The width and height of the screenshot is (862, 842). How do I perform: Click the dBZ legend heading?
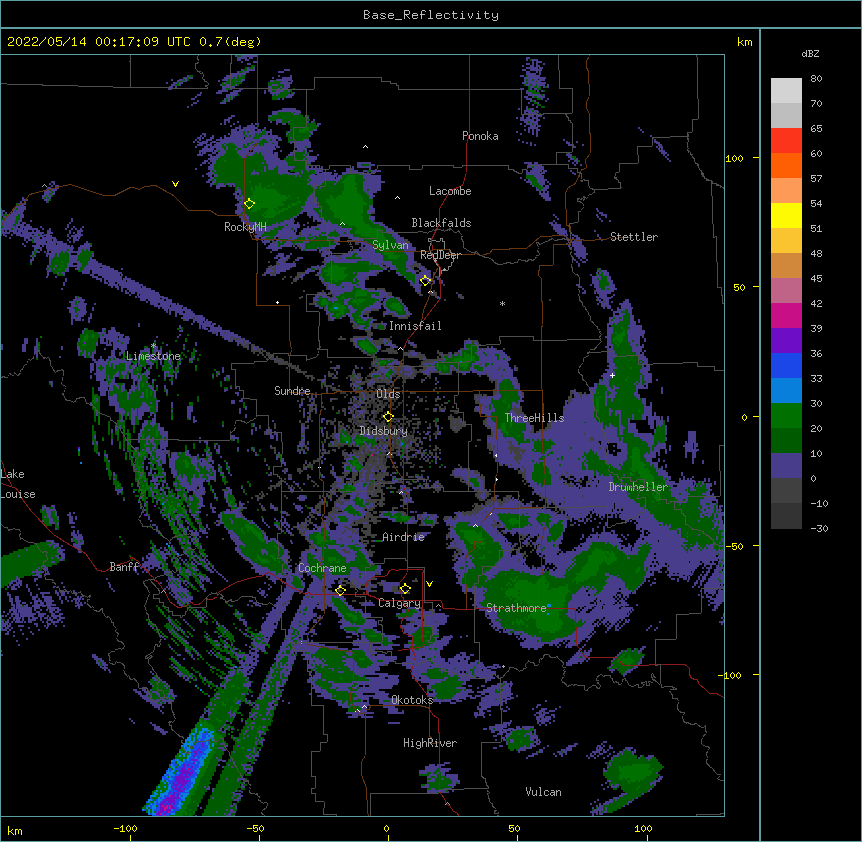810,54
